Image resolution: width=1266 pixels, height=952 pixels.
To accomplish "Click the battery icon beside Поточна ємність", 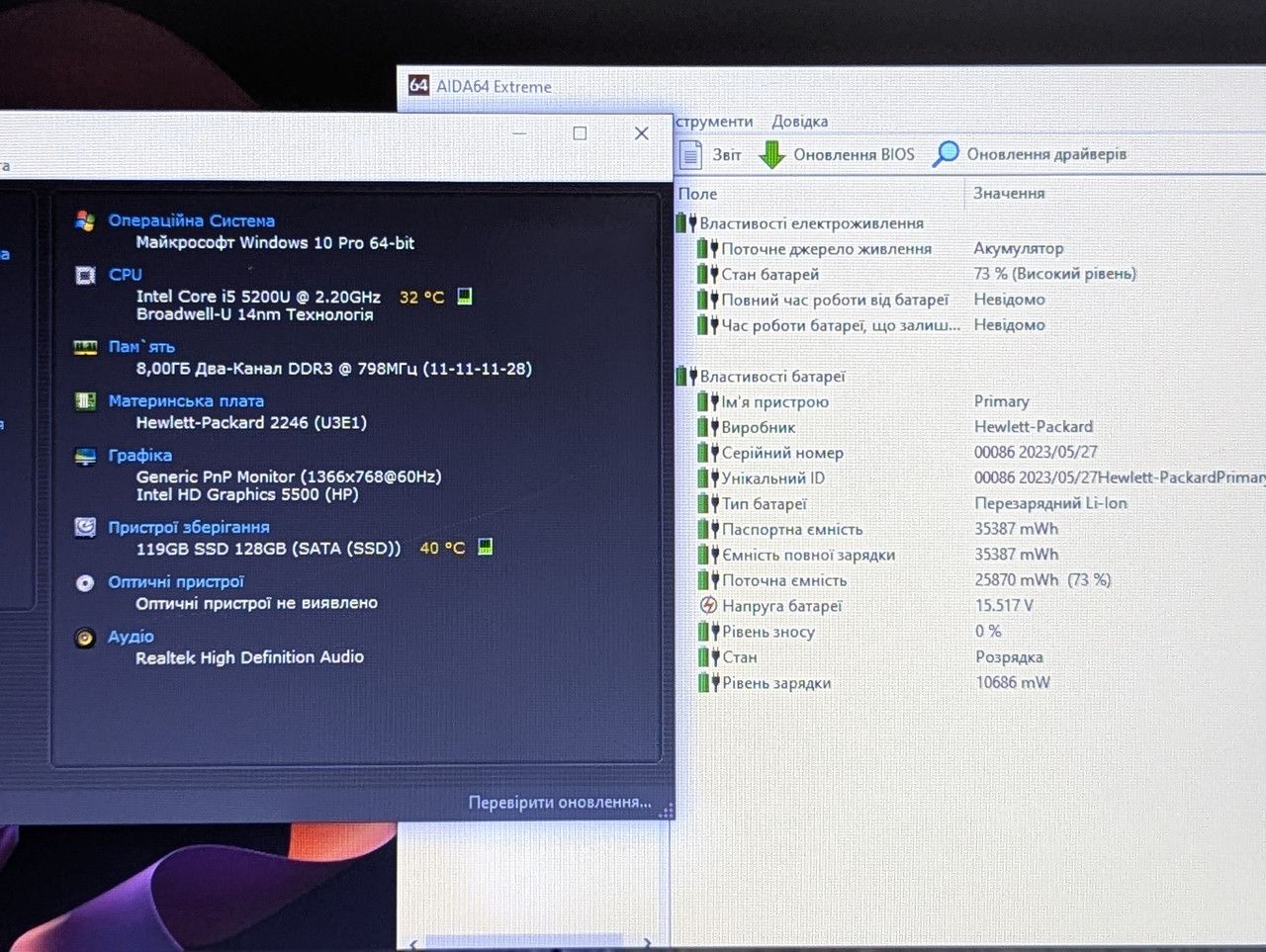I will click(x=707, y=580).
